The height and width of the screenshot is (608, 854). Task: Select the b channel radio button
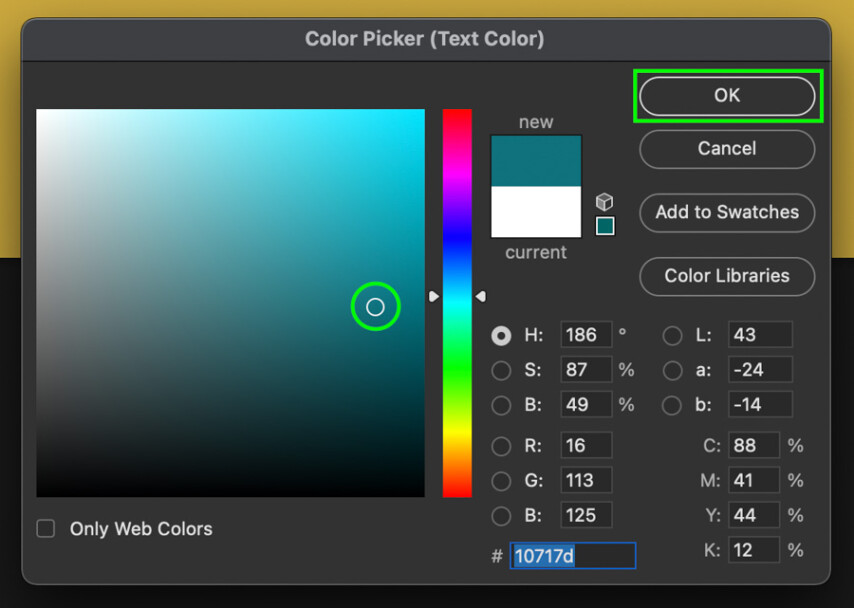[x=671, y=405]
